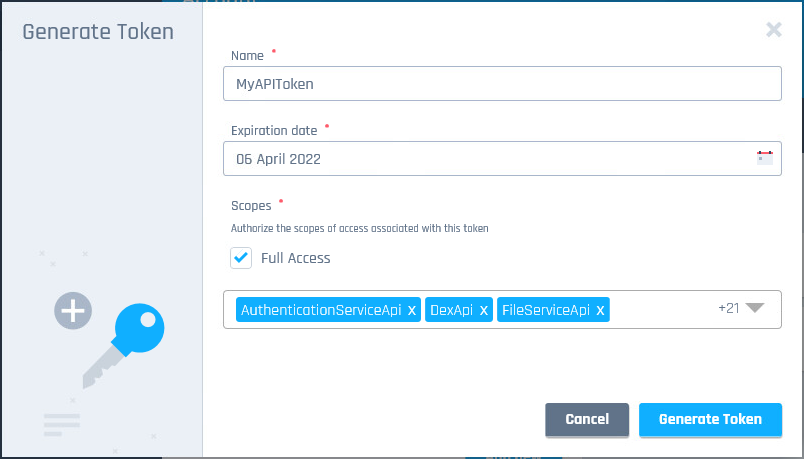Click the gray plus circle icon
Viewport: 804px width, 459px height.
coord(72,311)
